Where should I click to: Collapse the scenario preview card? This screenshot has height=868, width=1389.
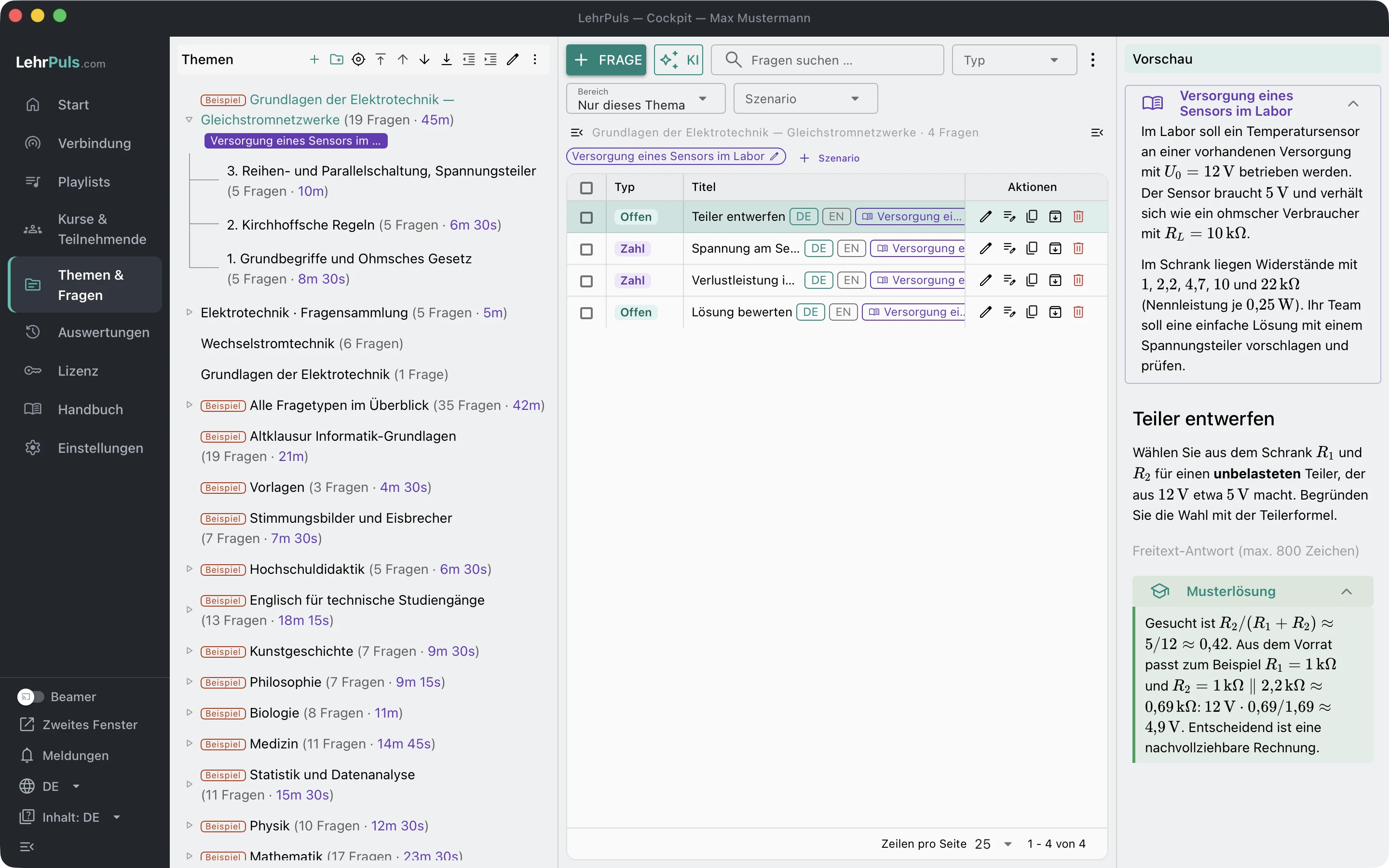[1353, 103]
